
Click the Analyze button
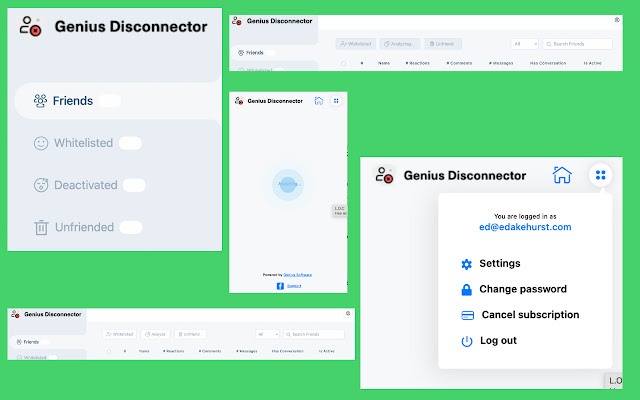(x=156, y=334)
